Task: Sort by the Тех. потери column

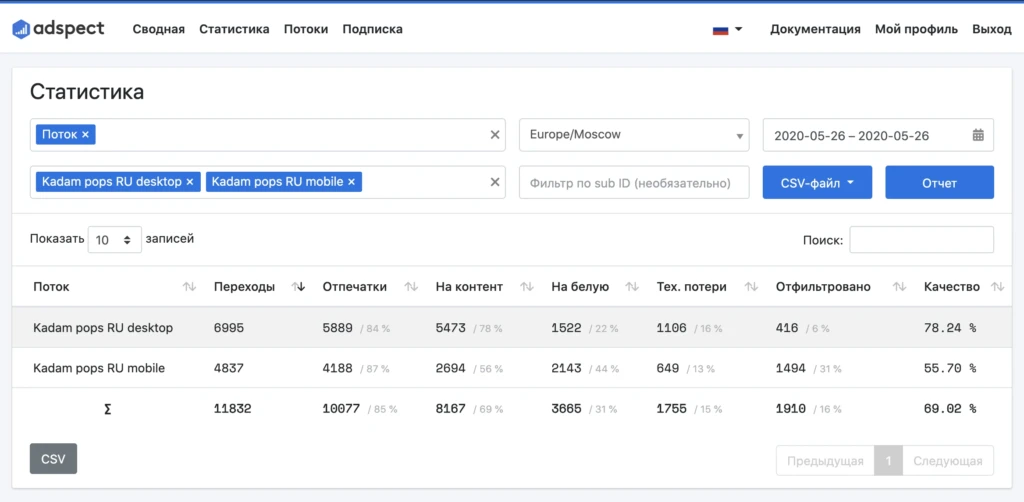Action: [751, 287]
